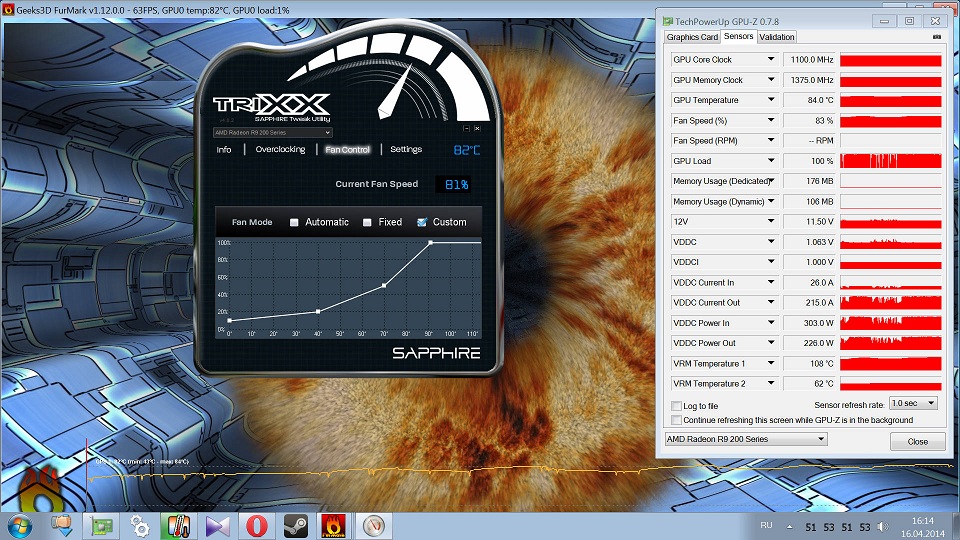Enable the Log to file checkbox
The height and width of the screenshot is (540, 960).
[x=677, y=406]
